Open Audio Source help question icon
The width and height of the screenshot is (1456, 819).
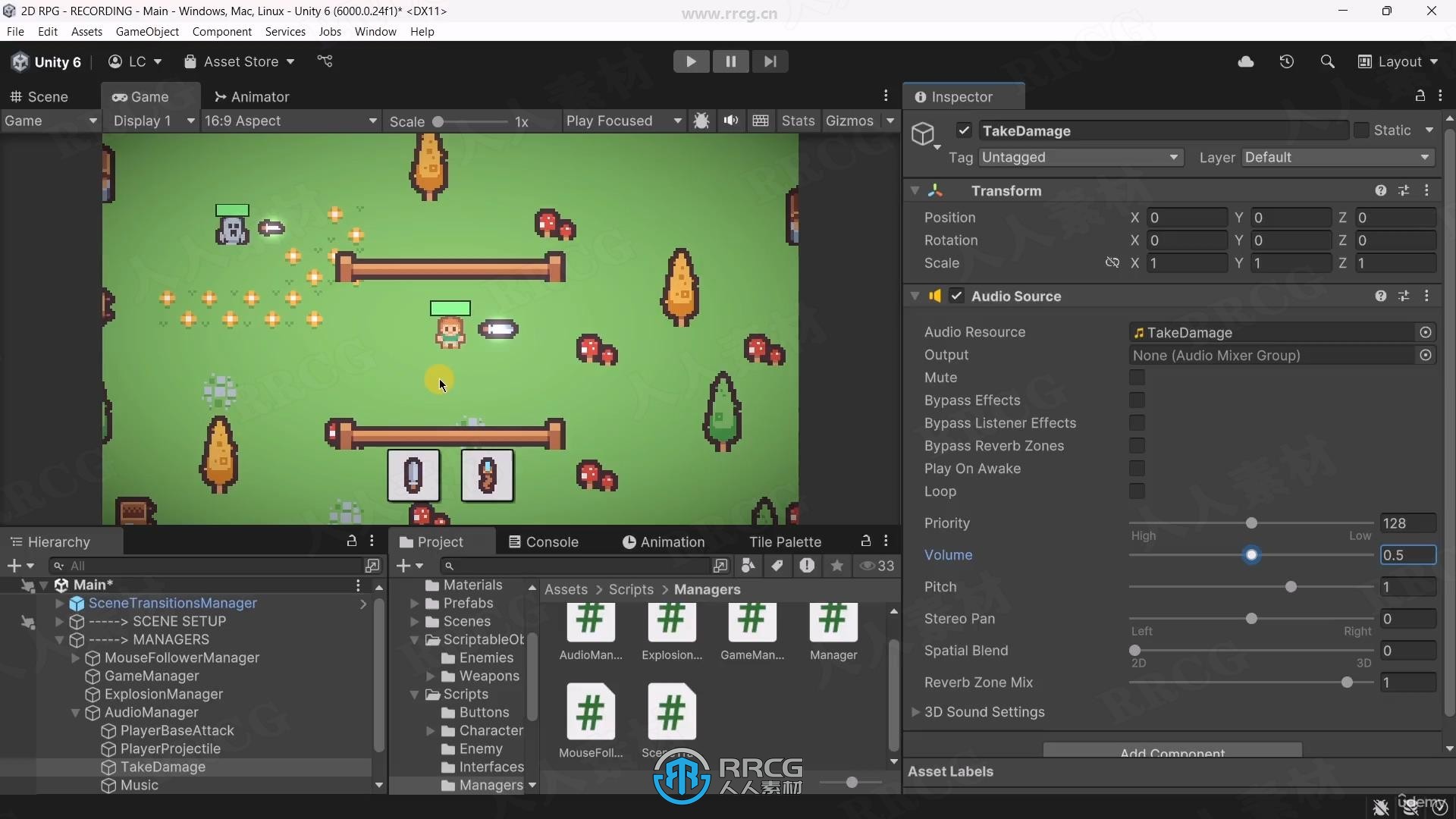[1381, 297]
